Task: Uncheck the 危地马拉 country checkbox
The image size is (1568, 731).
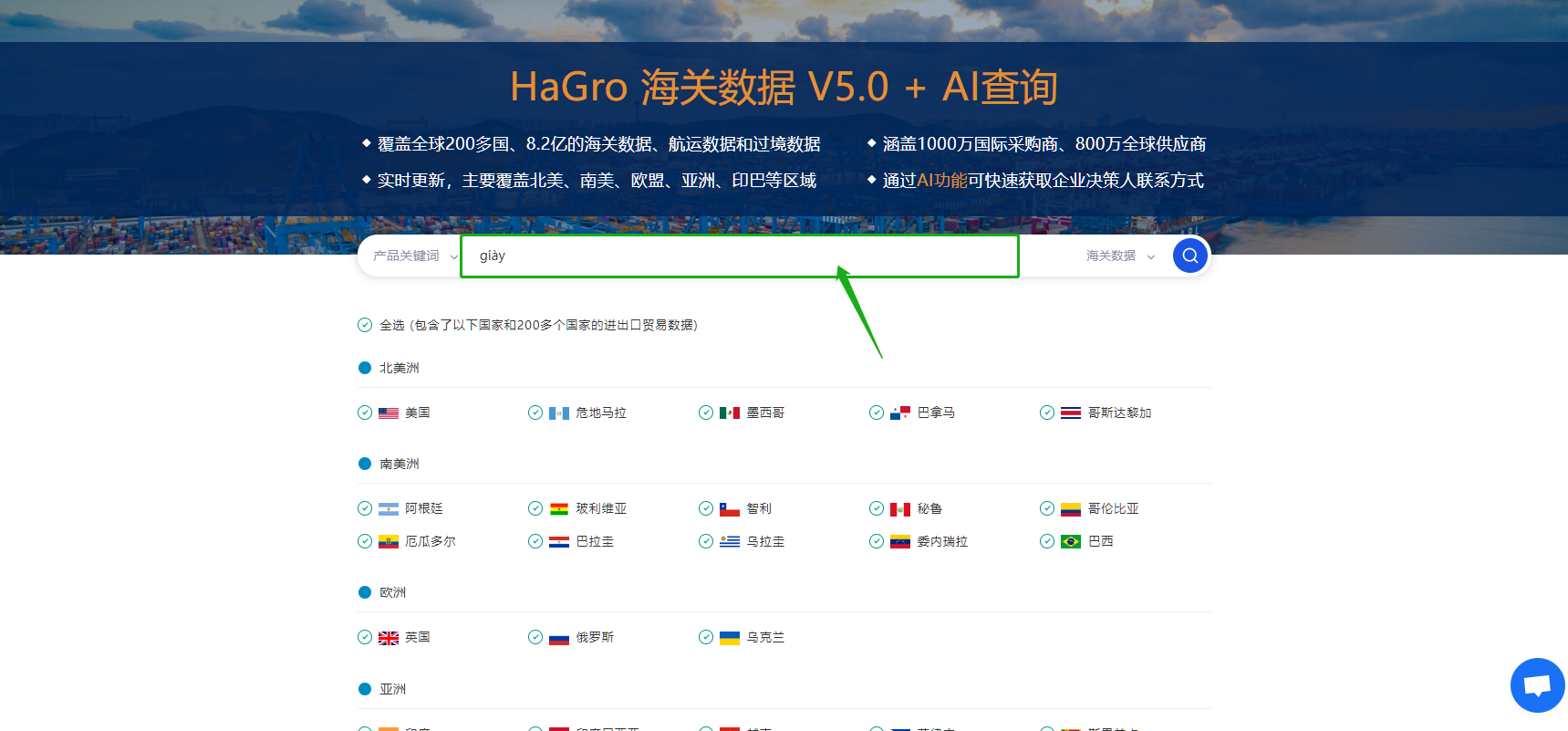Action: pos(535,412)
